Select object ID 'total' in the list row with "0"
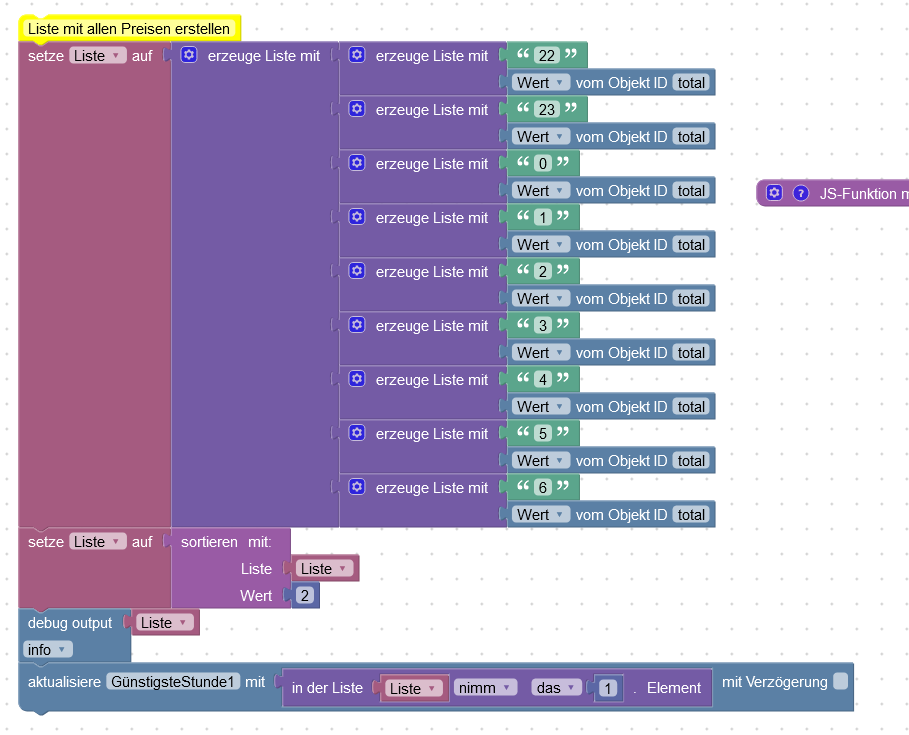 [x=691, y=191]
